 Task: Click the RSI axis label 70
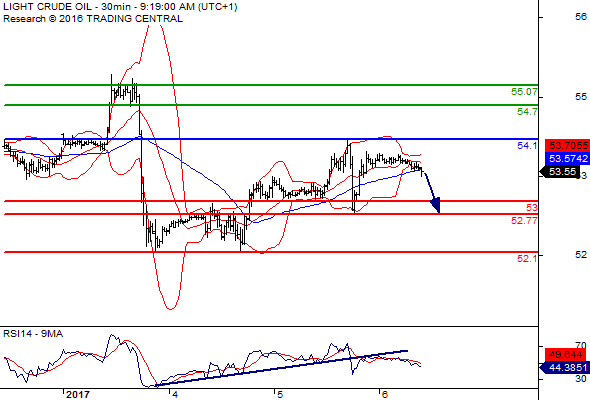[x=581, y=345]
